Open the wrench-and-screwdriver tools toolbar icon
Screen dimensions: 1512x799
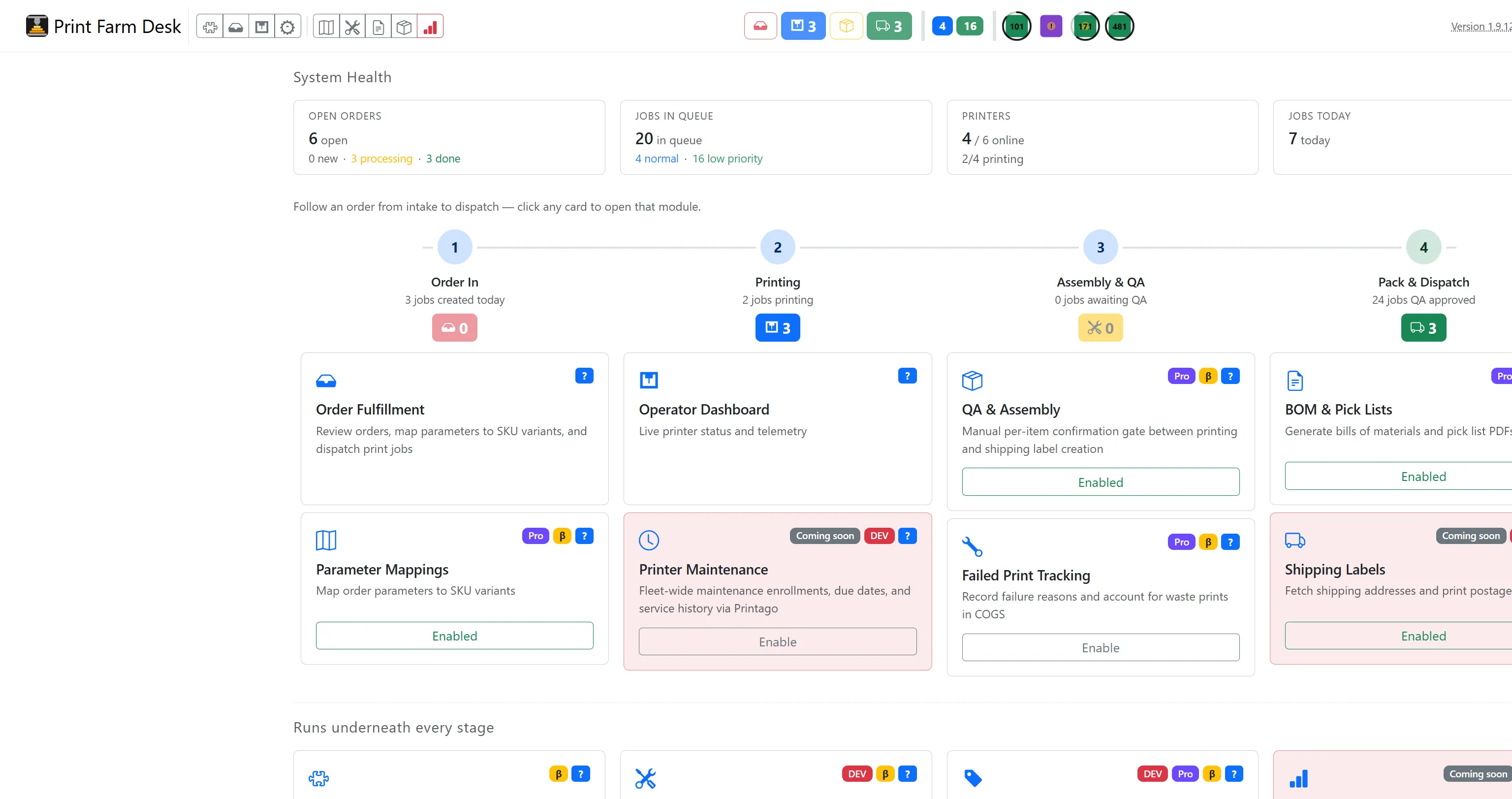click(352, 27)
